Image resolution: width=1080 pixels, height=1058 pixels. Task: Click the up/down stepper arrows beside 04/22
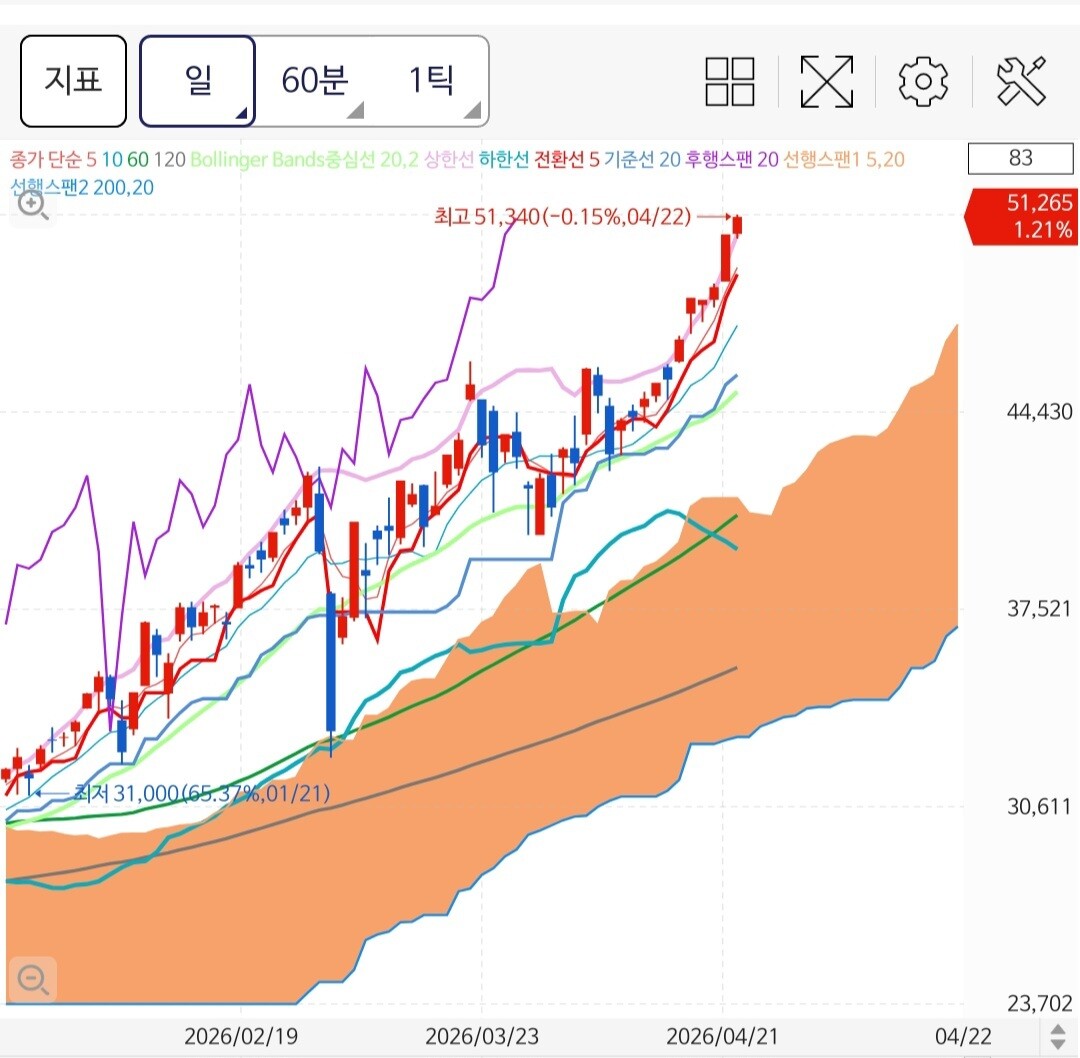click(1057, 1037)
